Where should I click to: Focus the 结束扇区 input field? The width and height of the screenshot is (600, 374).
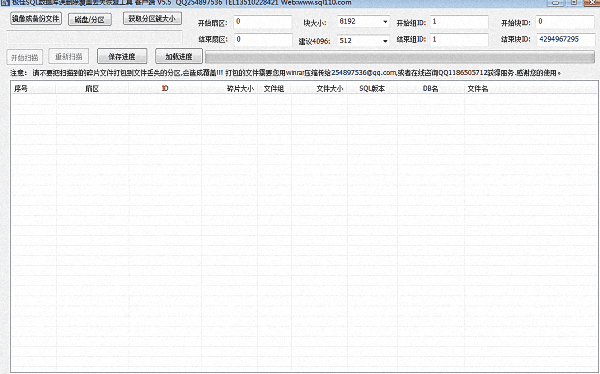point(262,39)
